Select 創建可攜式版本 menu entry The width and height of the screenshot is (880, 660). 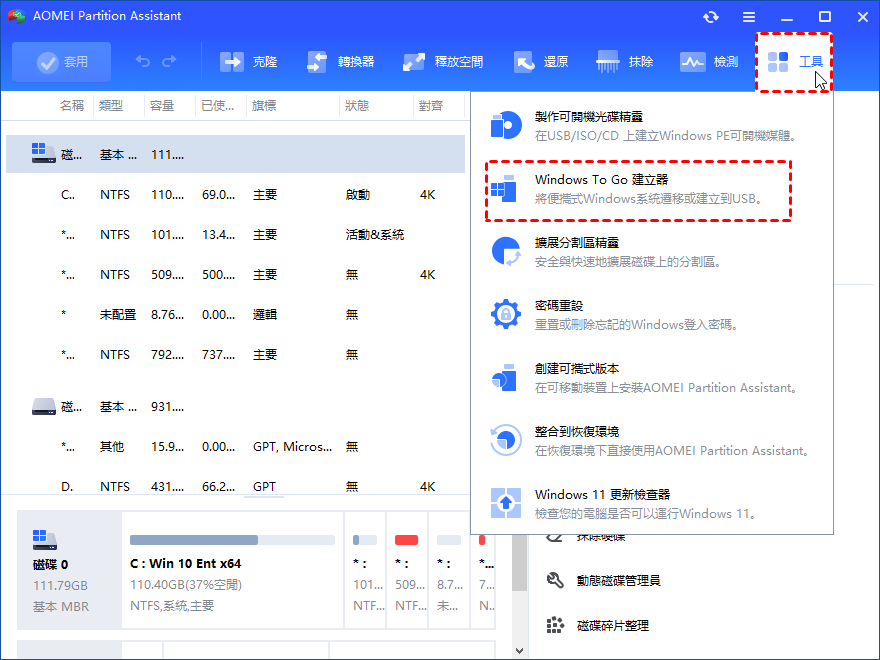651,378
